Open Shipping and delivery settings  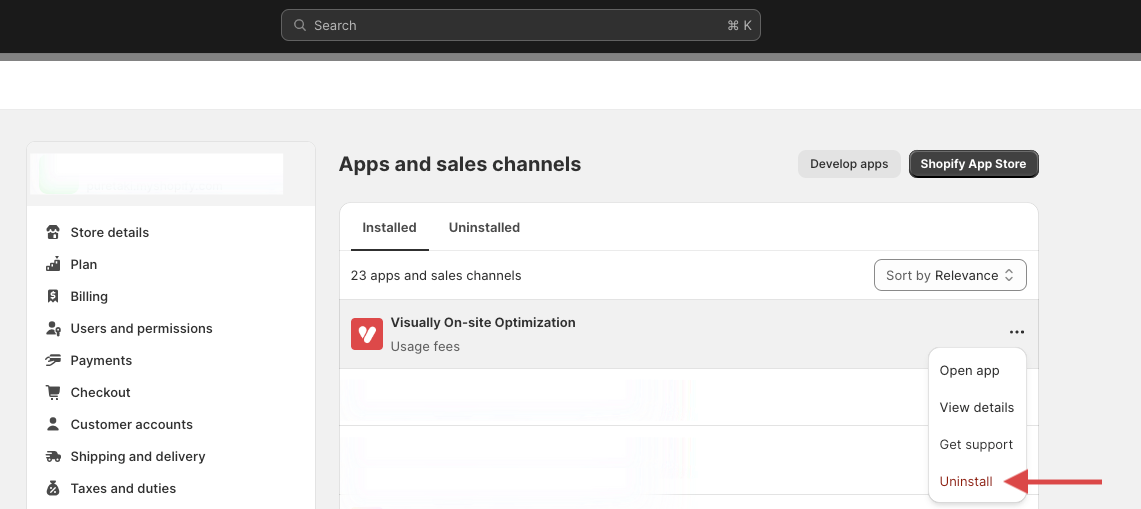pyautogui.click(x=138, y=457)
